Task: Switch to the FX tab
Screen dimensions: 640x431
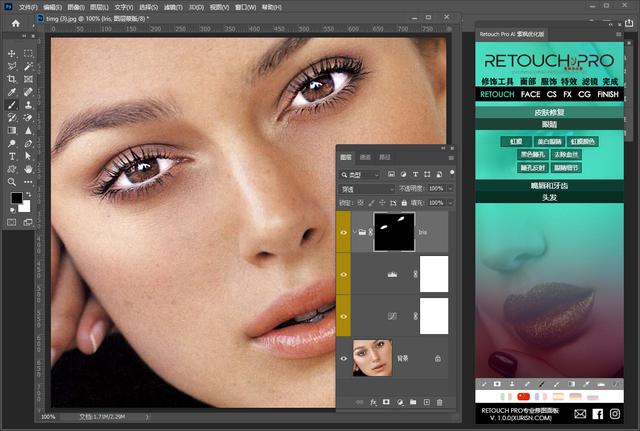Action: 567,94
